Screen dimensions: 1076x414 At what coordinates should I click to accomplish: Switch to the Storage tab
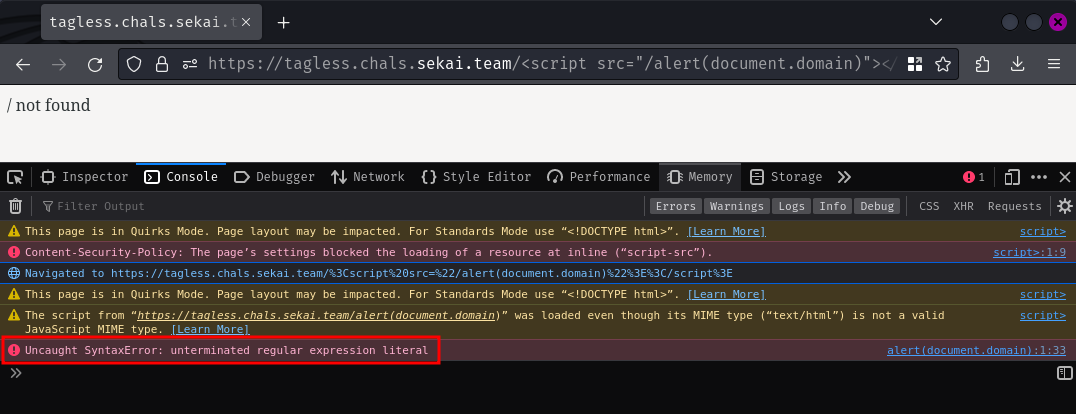point(786,177)
